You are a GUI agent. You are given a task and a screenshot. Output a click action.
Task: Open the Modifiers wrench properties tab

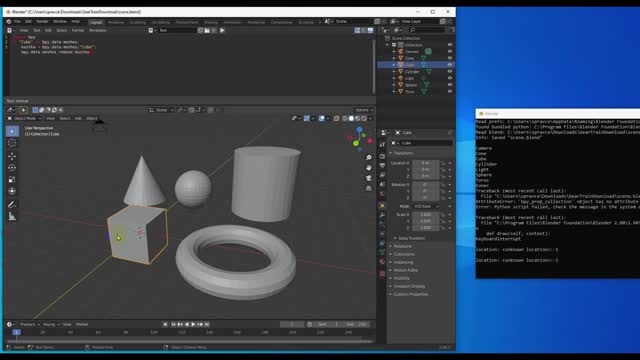pyautogui.click(x=382, y=215)
